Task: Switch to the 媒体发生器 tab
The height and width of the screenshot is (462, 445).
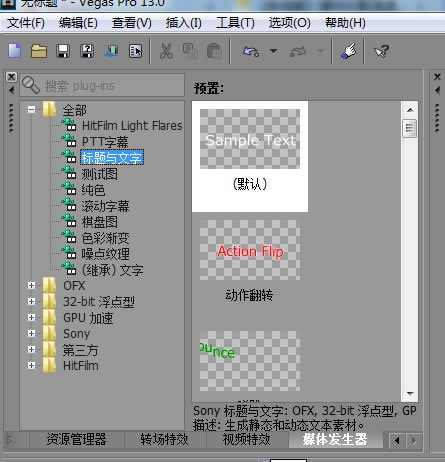Action: 335,439
